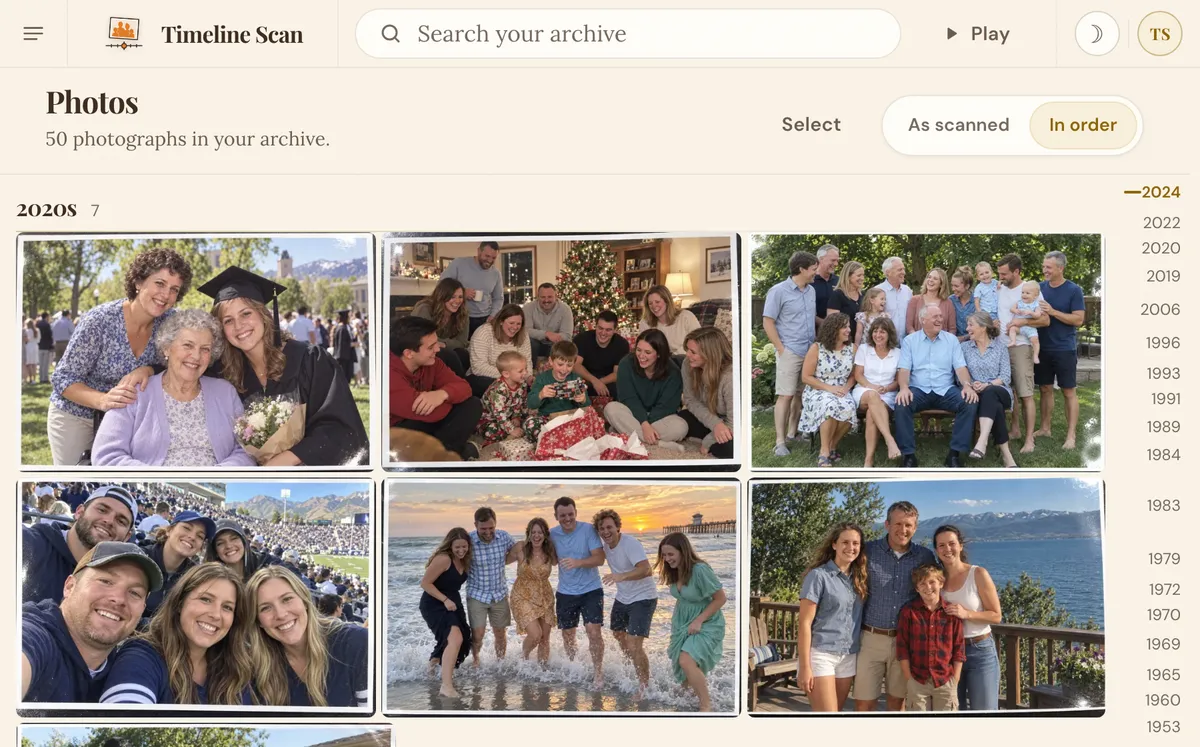Jump to 1960 on the timeline
The width and height of the screenshot is (1200, 747).
click(1163, 700)
